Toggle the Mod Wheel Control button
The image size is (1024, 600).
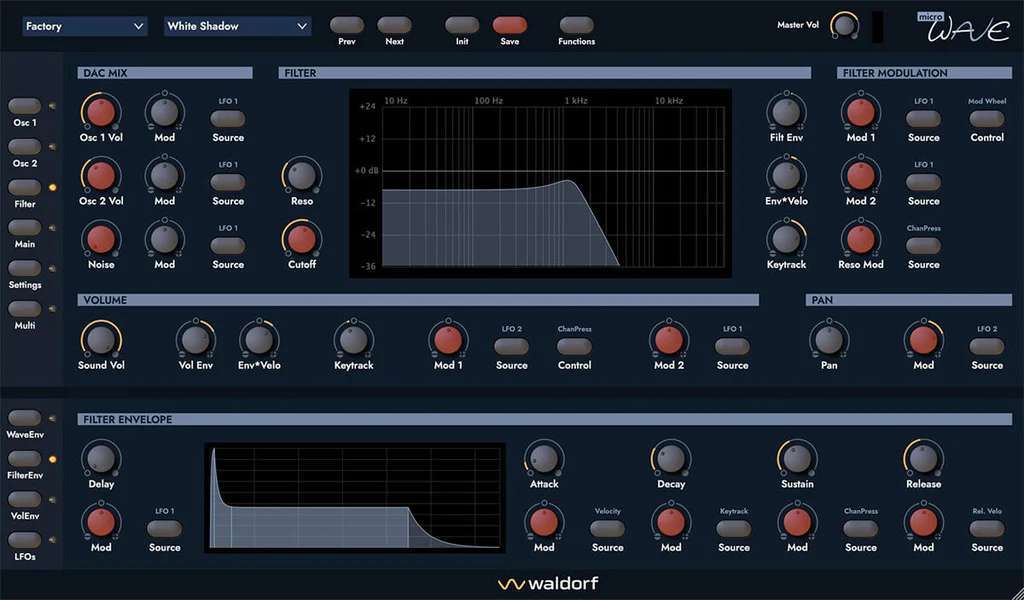click(986, 118)
